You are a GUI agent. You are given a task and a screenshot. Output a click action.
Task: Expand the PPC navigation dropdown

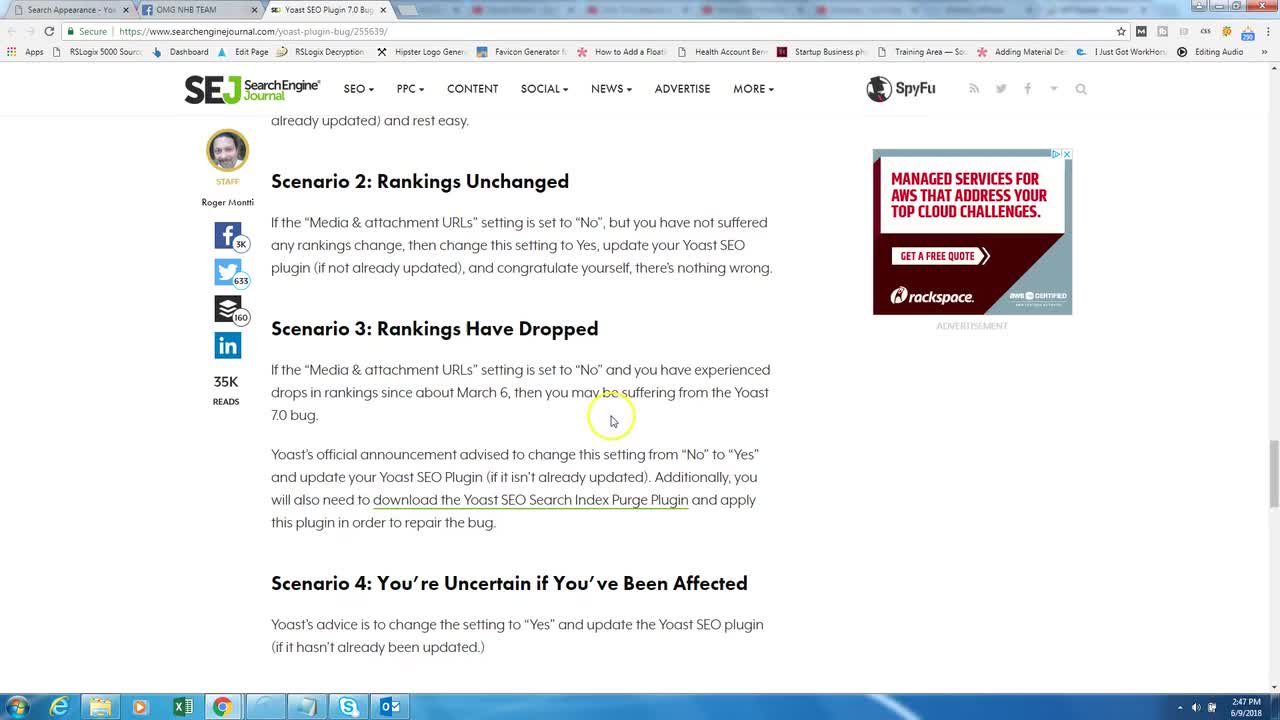(x=410, y=89)
